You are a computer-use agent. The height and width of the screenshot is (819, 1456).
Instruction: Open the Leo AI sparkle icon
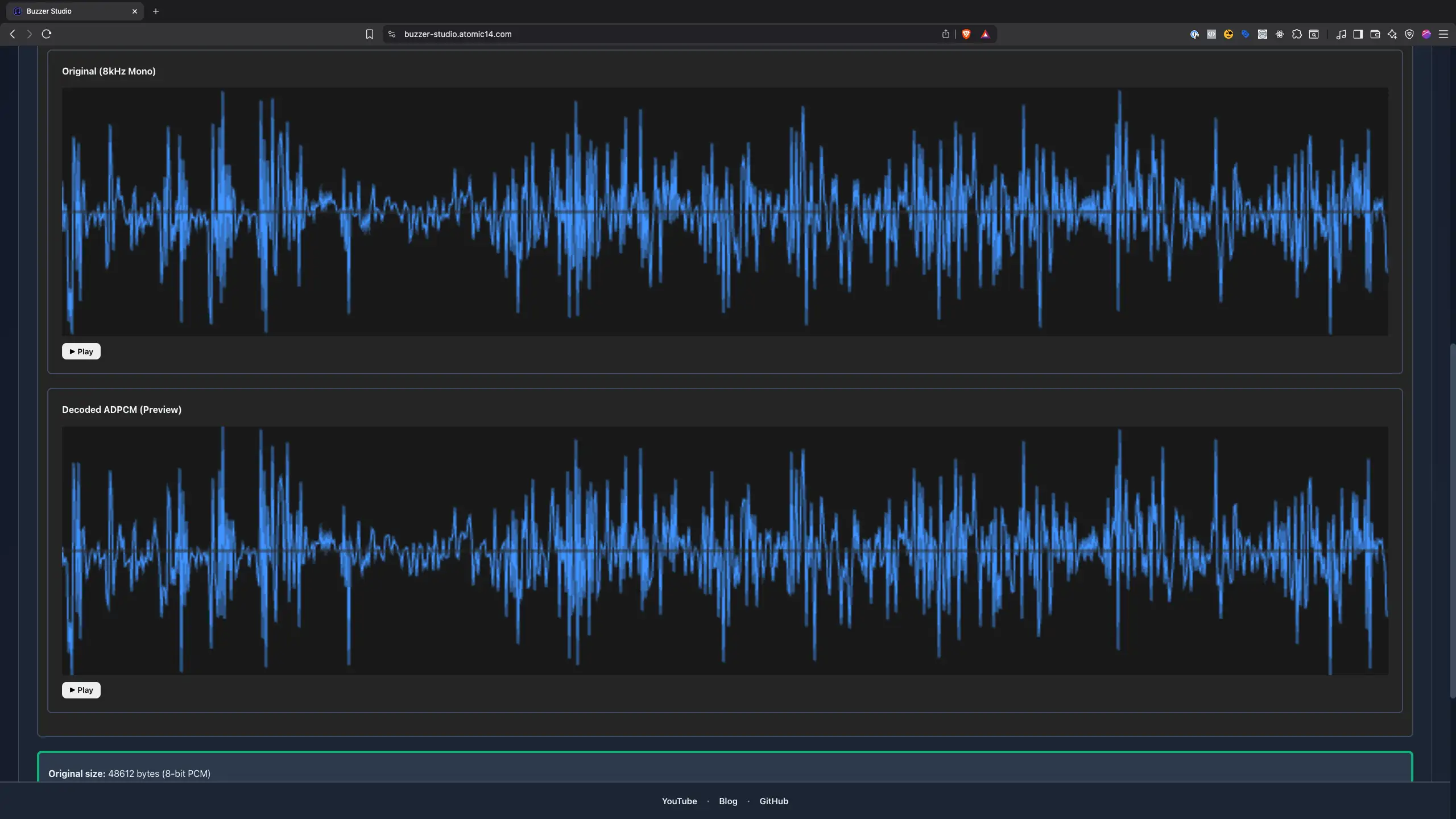pyautogui.click(x=1392, y=34)
